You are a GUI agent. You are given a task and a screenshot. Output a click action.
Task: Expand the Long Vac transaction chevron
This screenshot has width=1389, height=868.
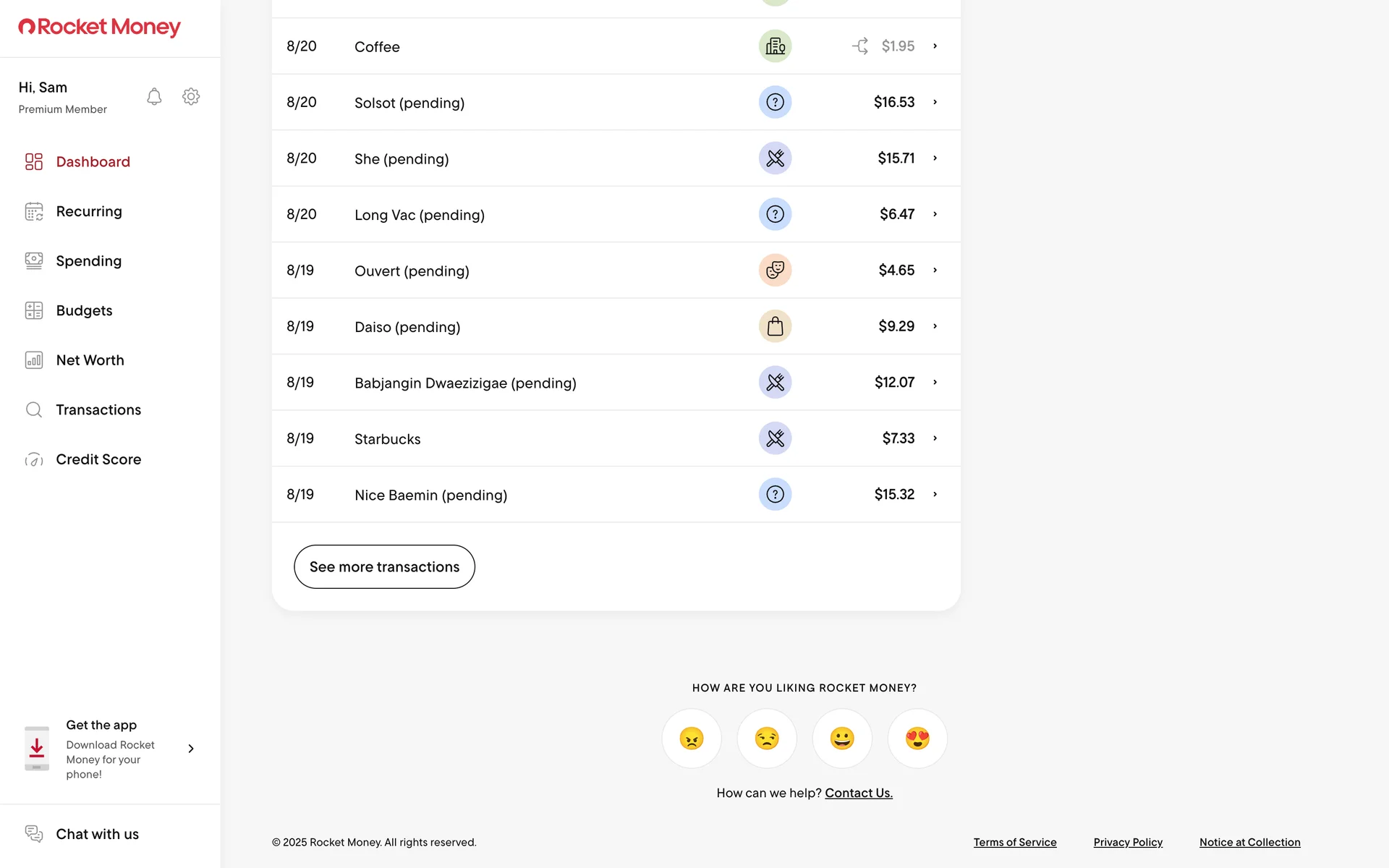(x=935, y=214)
